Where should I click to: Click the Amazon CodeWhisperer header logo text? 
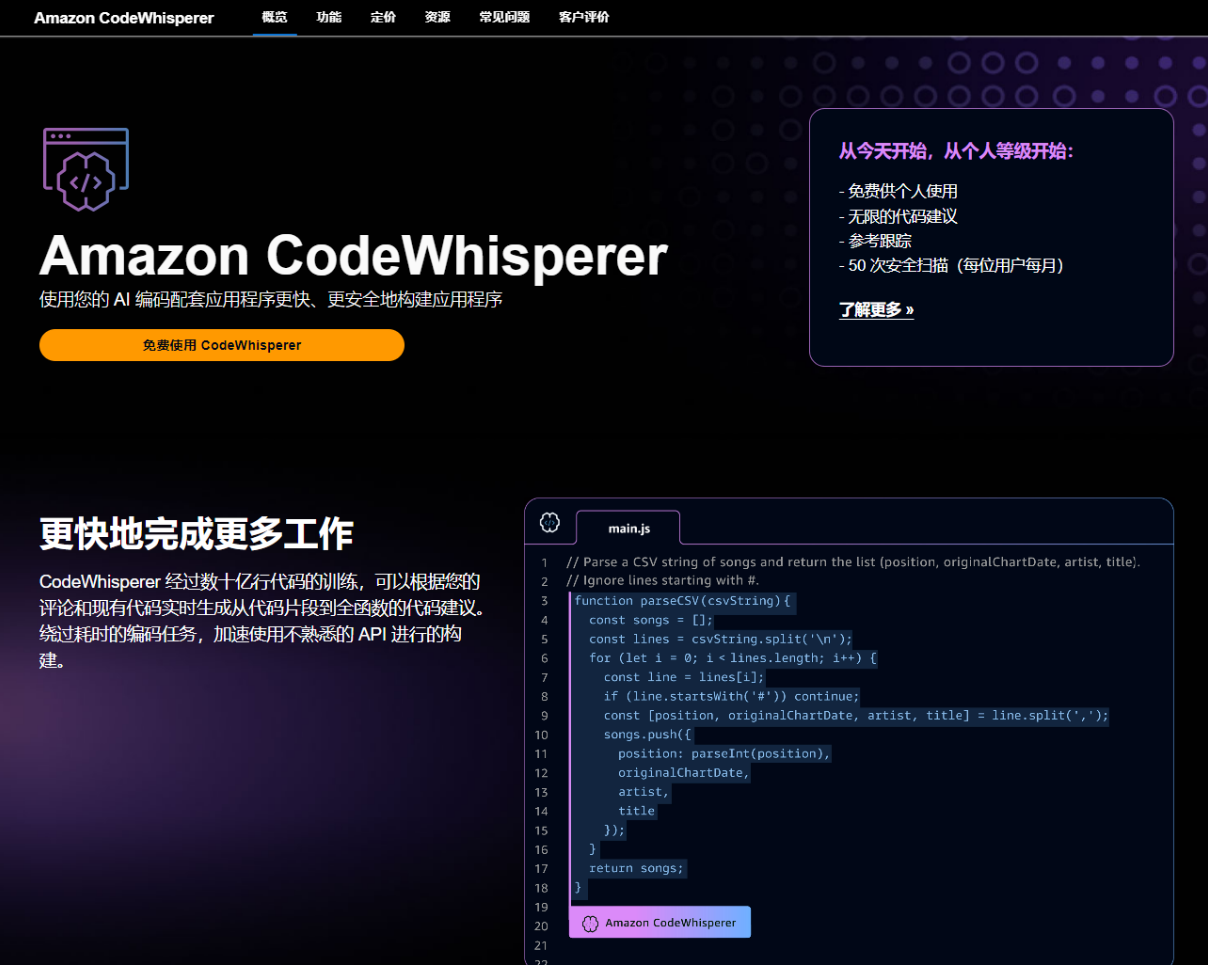click(x=123, y=17)
